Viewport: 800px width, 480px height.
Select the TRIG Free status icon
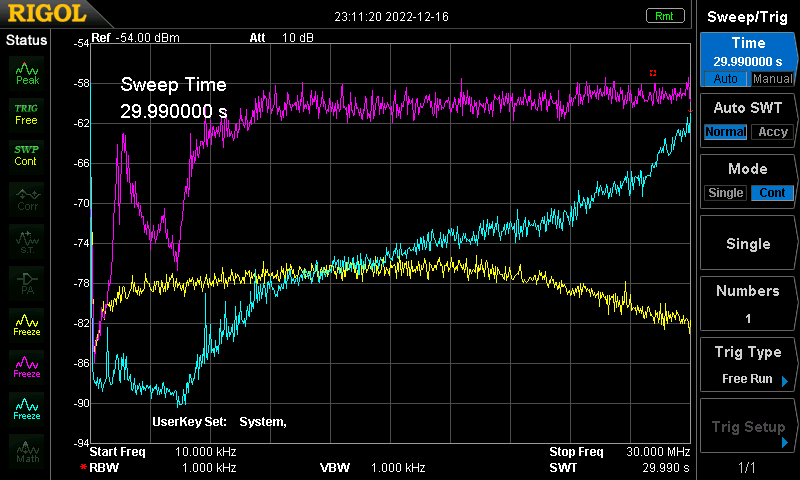coord(27,113)
